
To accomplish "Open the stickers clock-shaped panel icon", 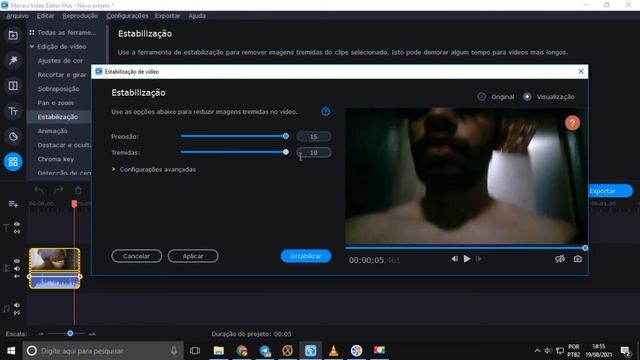I will click(13, 136).
